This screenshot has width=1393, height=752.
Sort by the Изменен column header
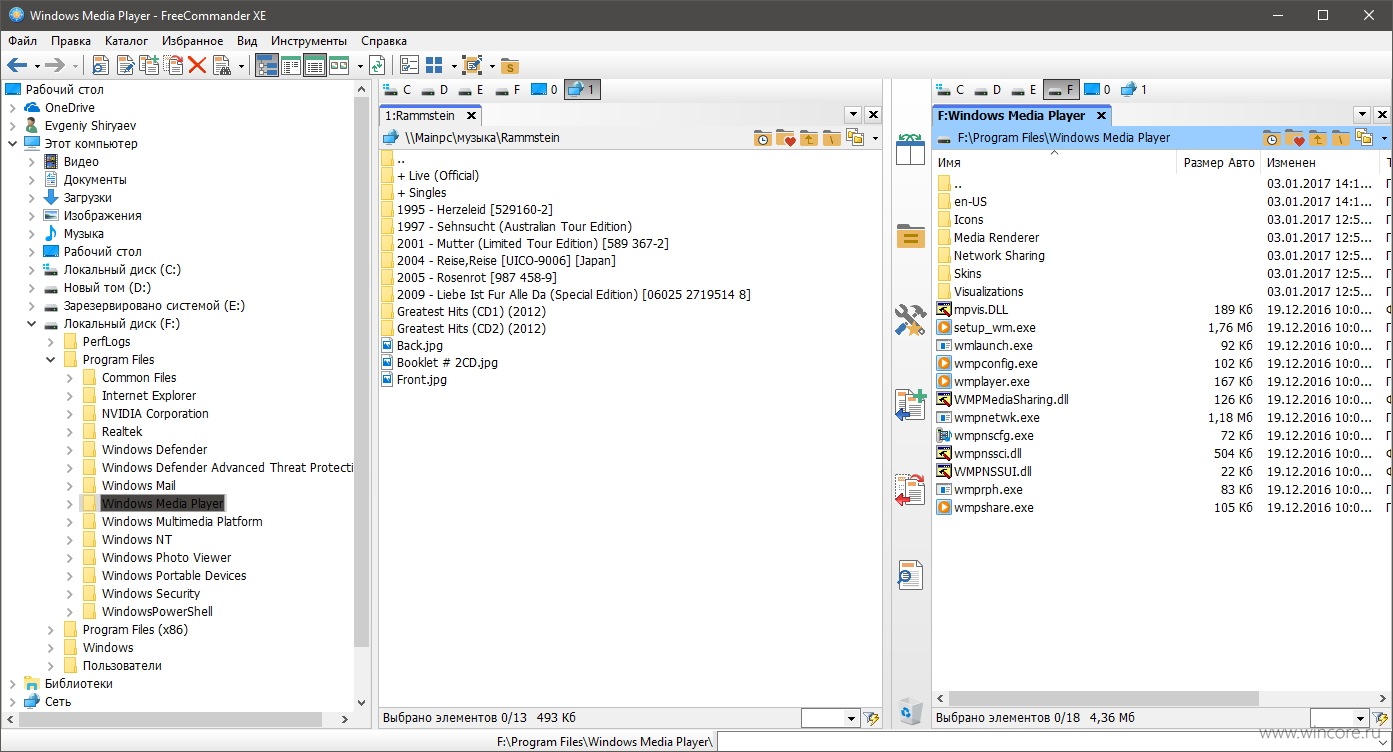tap(1321, 162)
